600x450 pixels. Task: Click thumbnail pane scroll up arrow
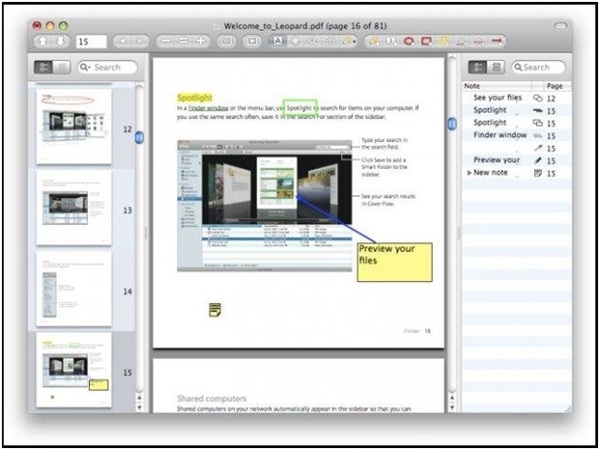(139, 398)
